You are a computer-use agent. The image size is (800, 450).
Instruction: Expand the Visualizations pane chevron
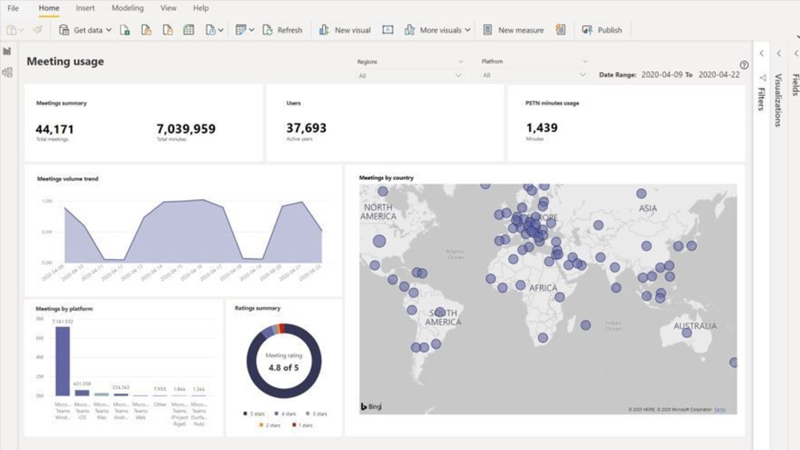pos(779,54)
